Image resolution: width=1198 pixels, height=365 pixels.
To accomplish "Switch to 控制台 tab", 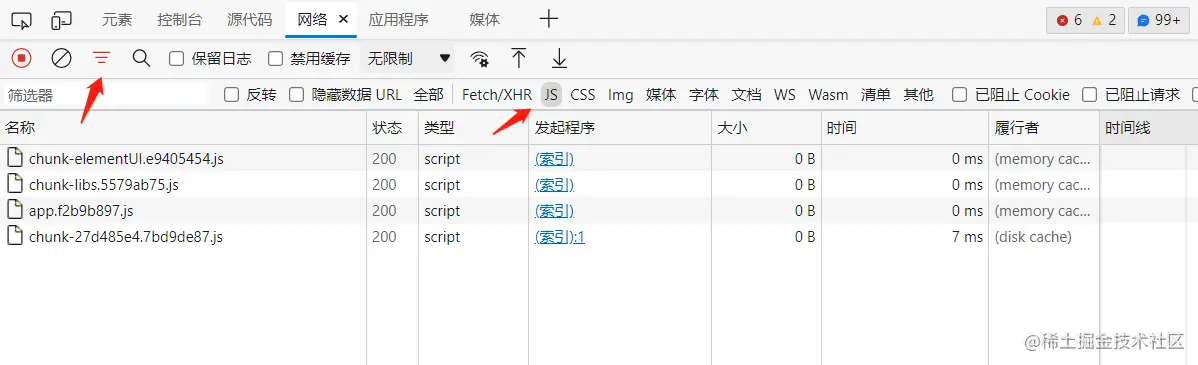I will (x=180, y=20).
